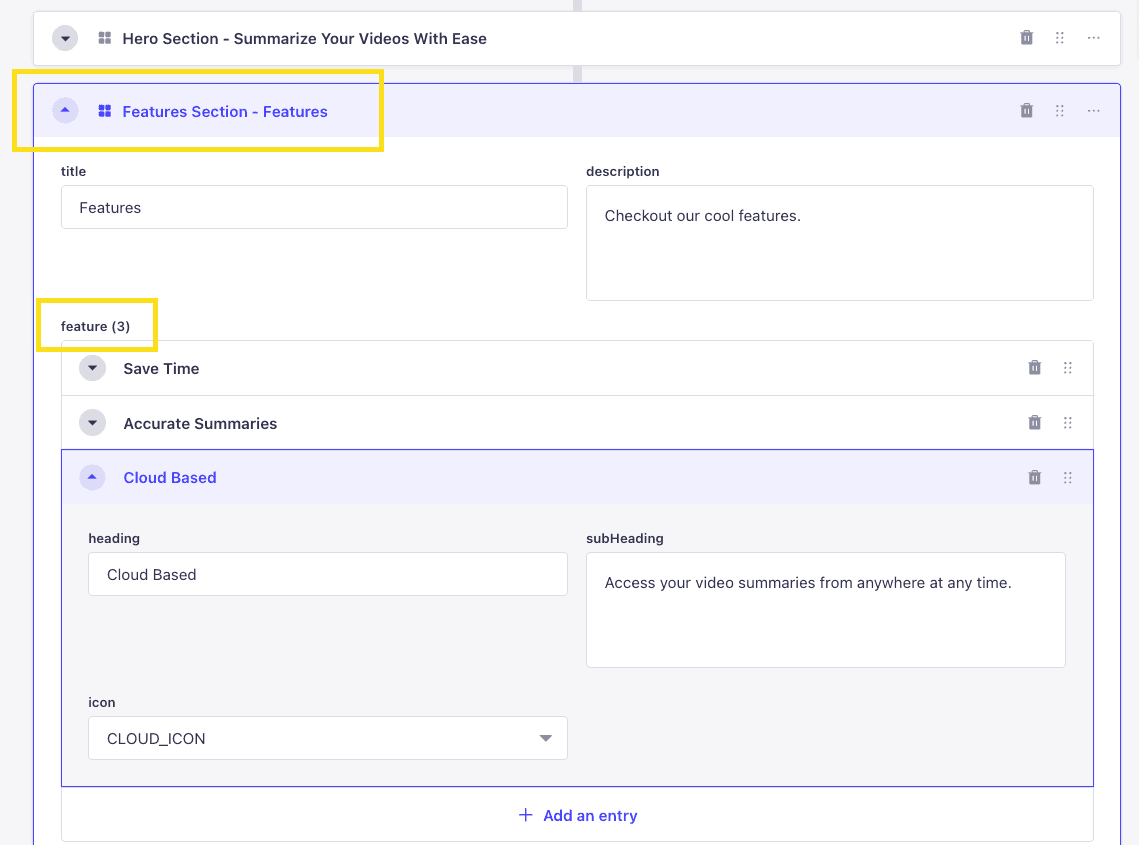Click drag handle of Save Time entry
Image resolution: width=1139 pixels, height=845 pixels.
[x=1068, y=368]
